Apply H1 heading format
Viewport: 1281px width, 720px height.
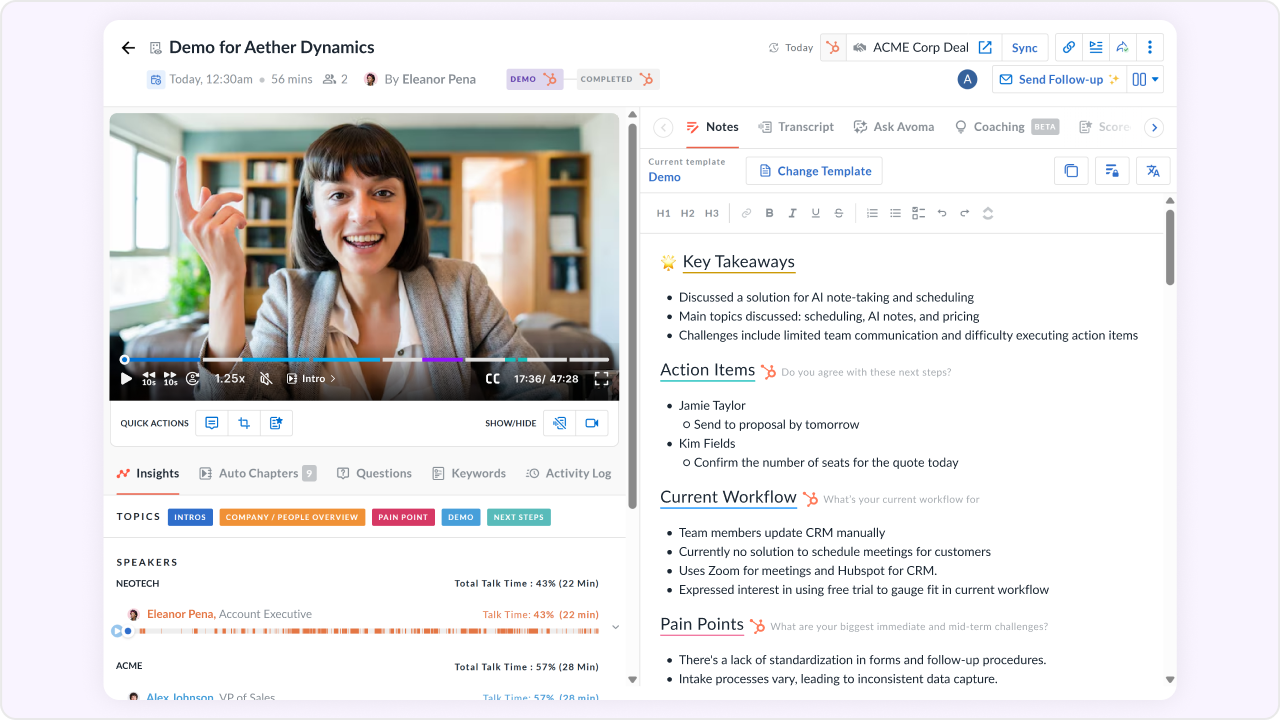[x=663, y=213]
